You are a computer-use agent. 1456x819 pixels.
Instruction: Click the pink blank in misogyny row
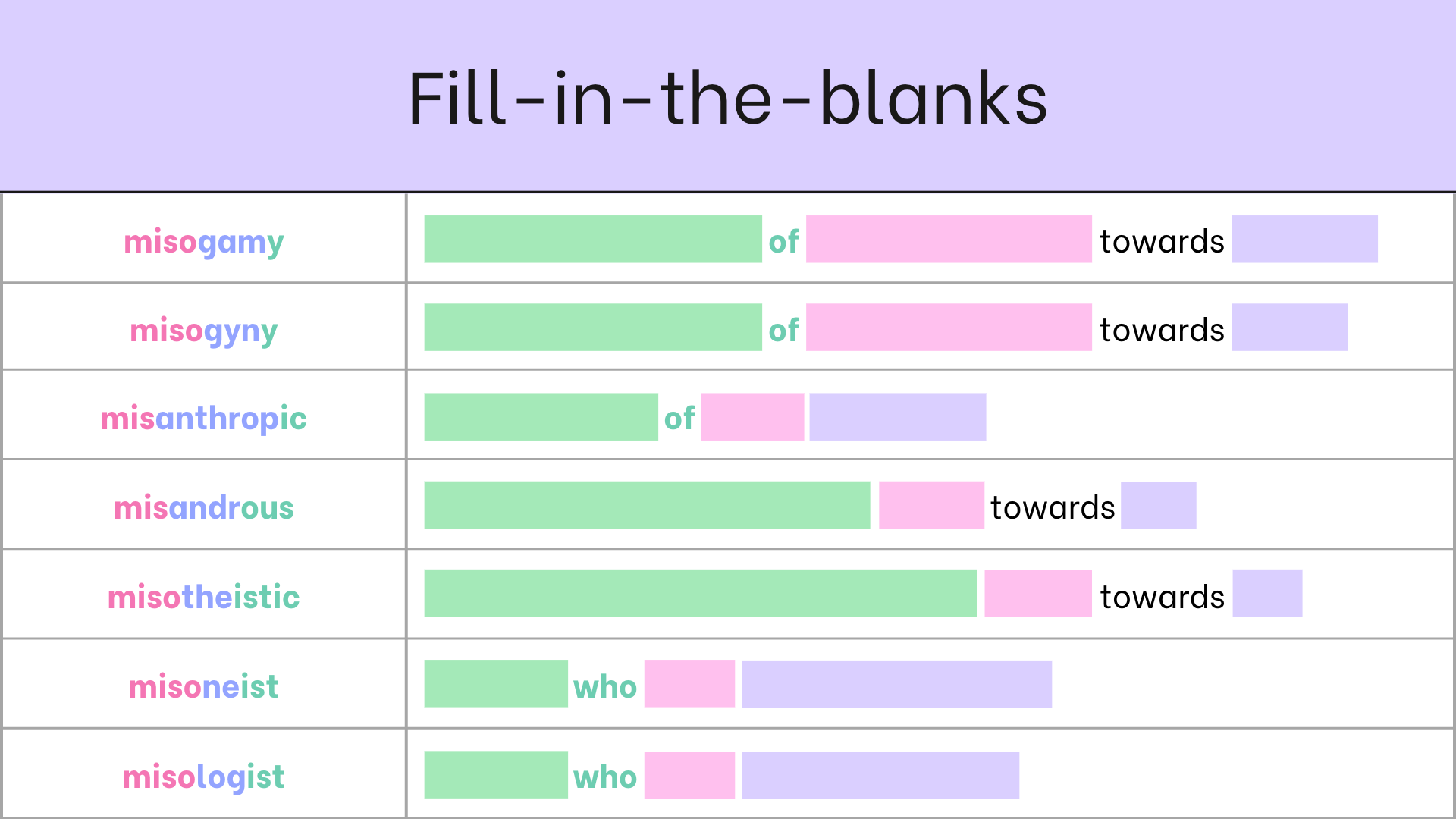[949, 328]
